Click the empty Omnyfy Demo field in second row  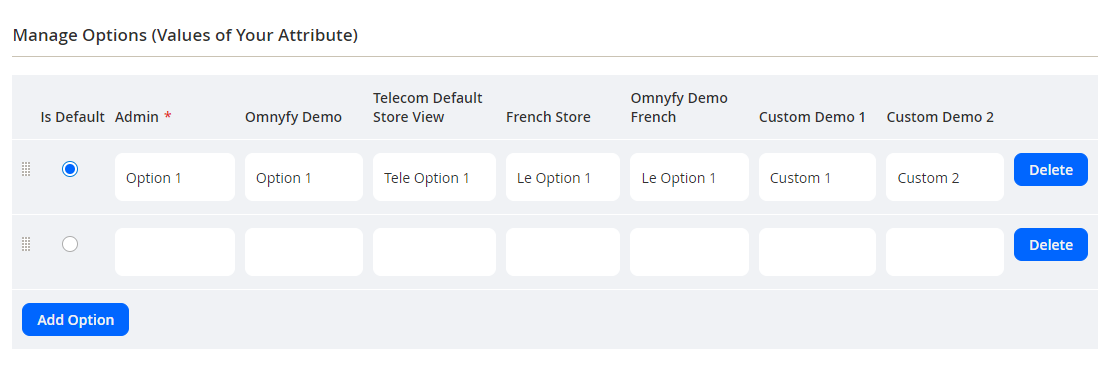pos(303,252)
